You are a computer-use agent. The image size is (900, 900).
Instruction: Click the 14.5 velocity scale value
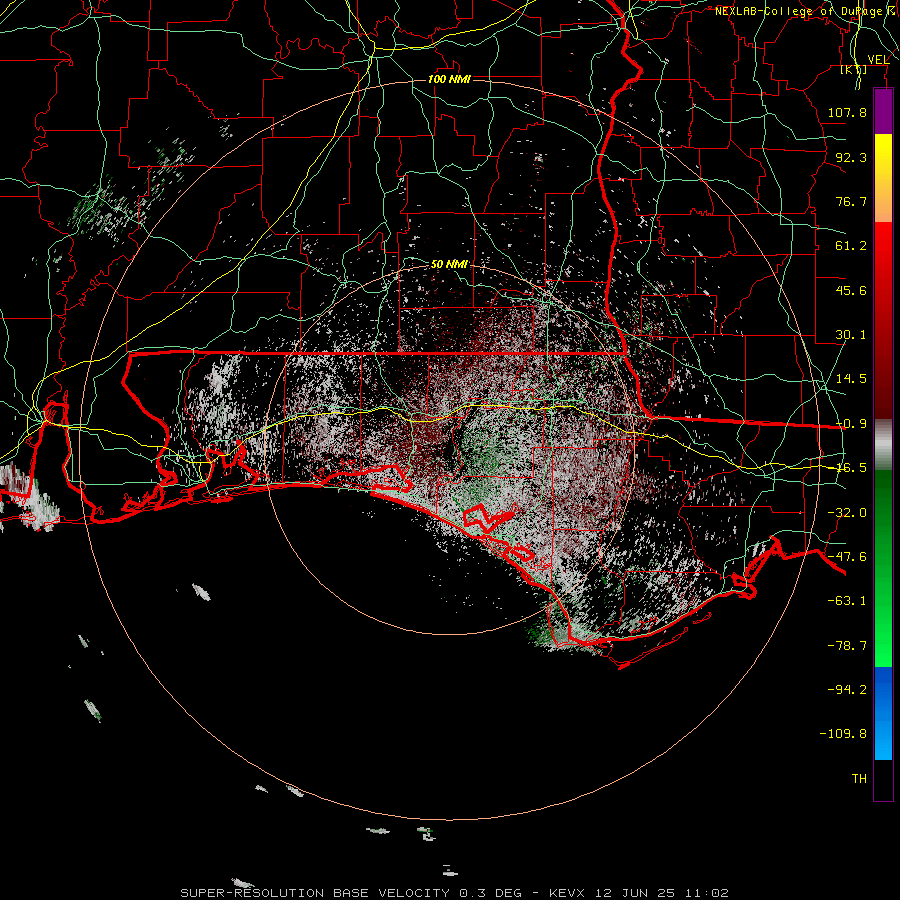(851, 379)
